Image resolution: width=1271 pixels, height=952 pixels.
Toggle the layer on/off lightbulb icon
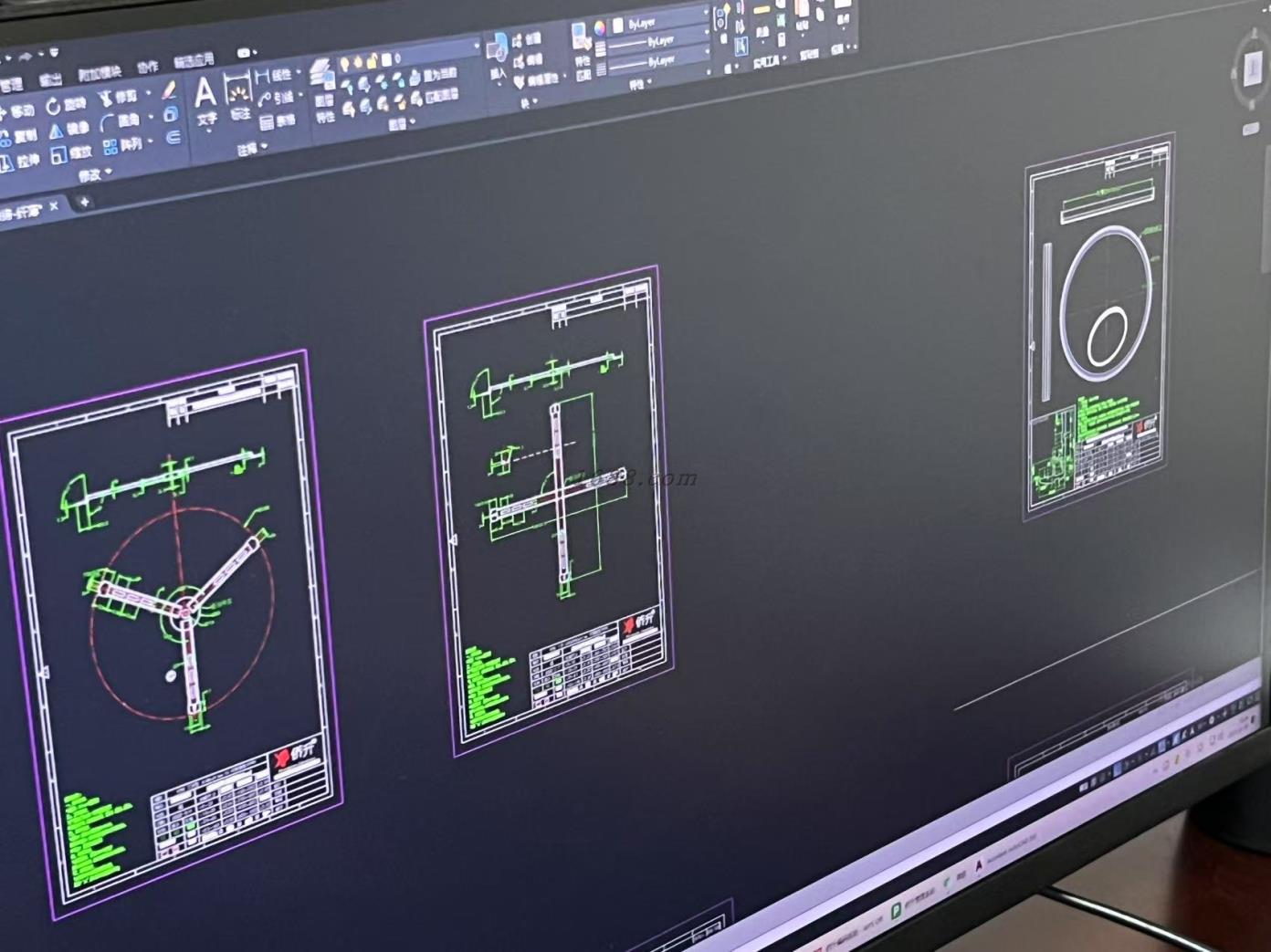344,64
